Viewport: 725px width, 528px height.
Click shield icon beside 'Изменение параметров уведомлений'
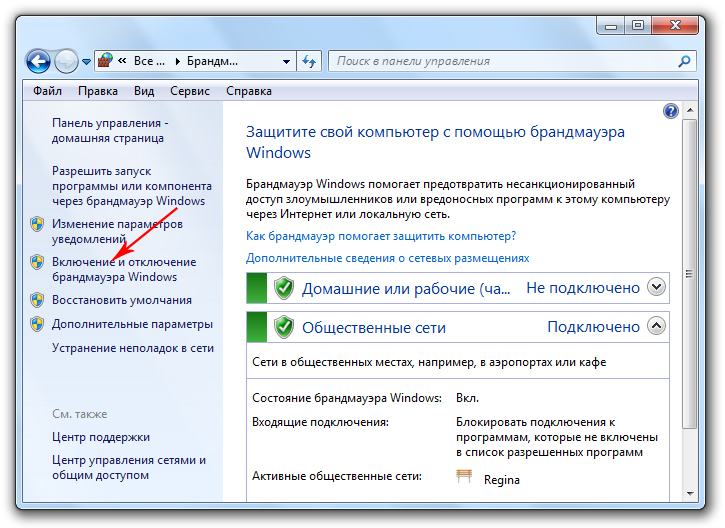click(x=37, y=224)
